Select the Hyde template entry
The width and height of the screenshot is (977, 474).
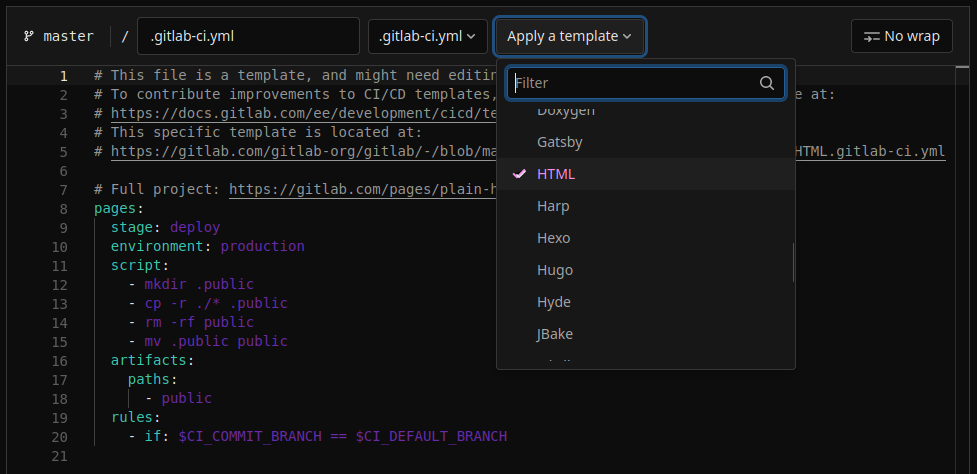tap(553, 302)
